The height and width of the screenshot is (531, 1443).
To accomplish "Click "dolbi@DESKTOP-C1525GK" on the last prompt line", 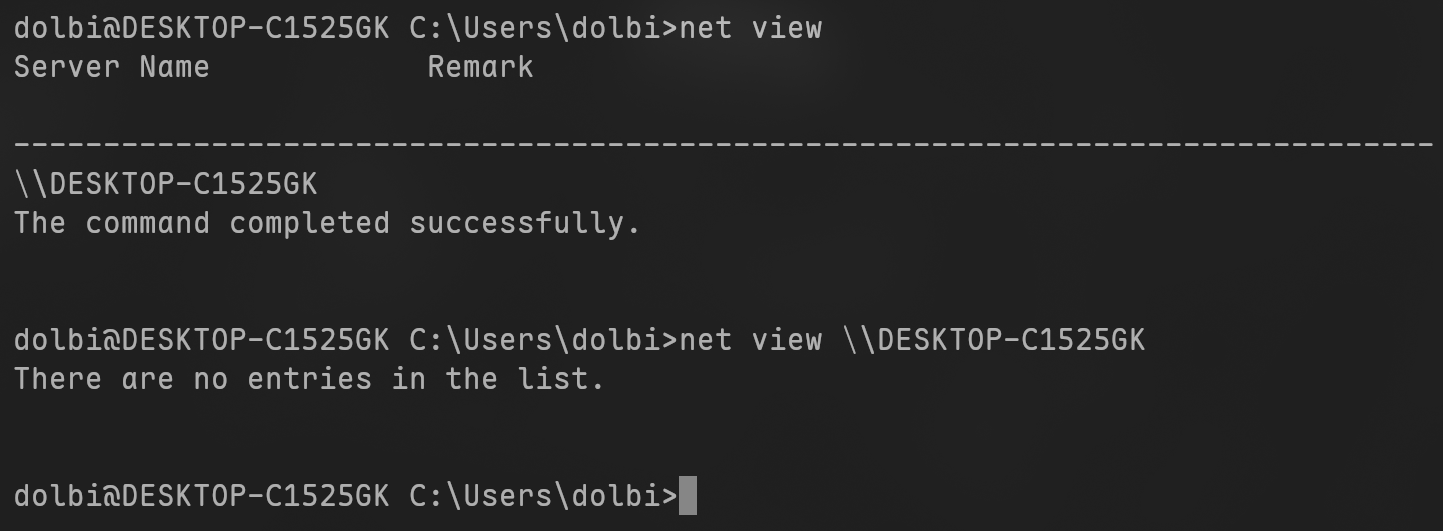I will click(201, 496).
